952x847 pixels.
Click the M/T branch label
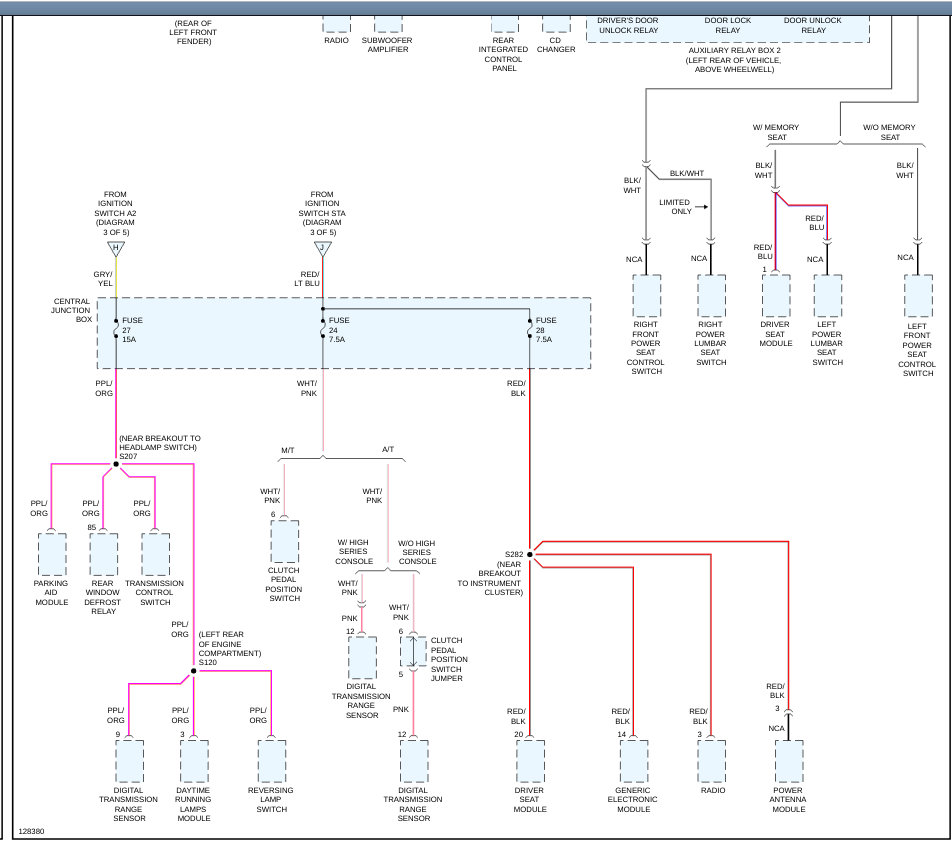(x=288, y=450)
